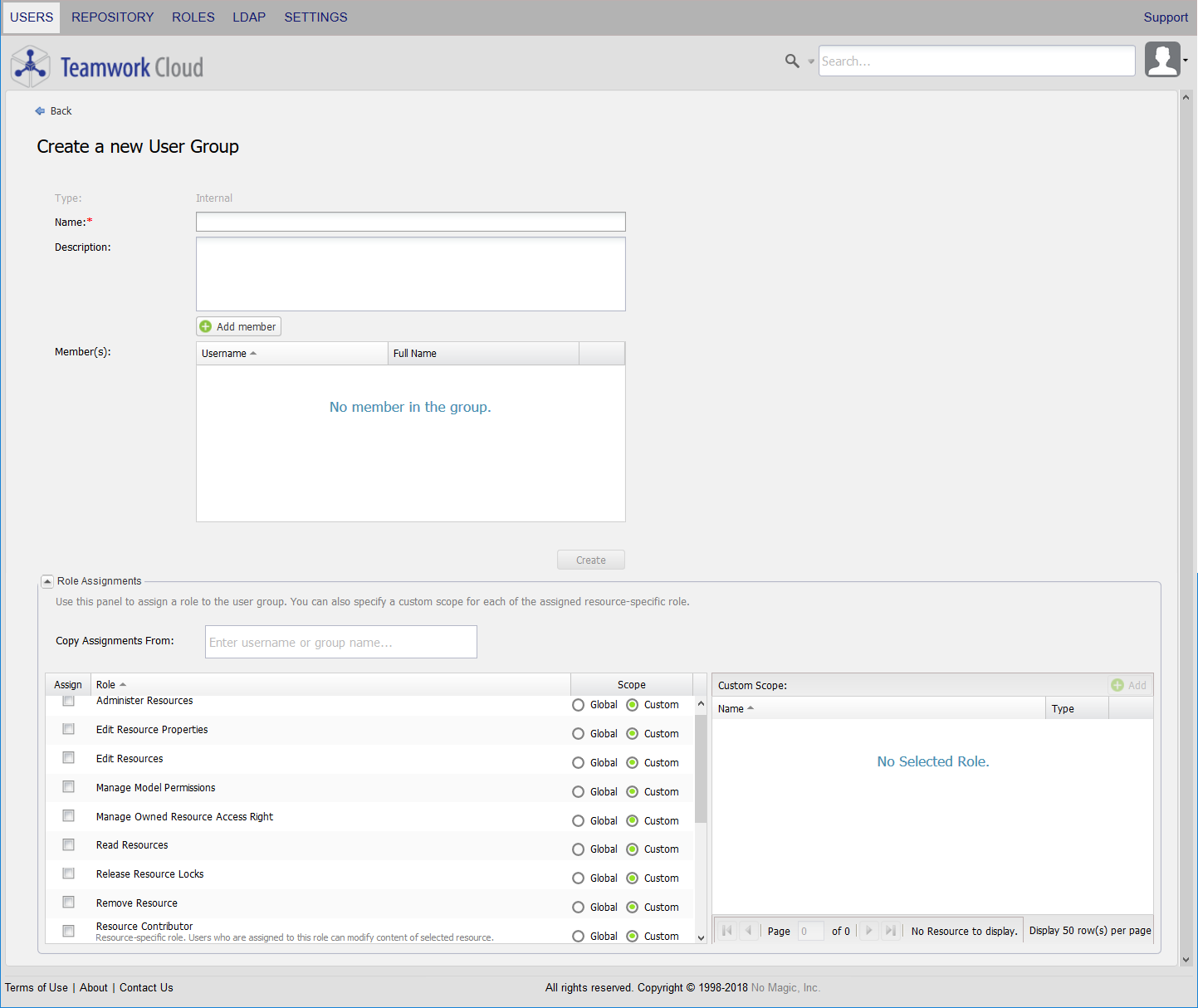This screenshot has width=1198, height=1008.
Task: Click the green plus Add member icon
Action: (206, 326)
